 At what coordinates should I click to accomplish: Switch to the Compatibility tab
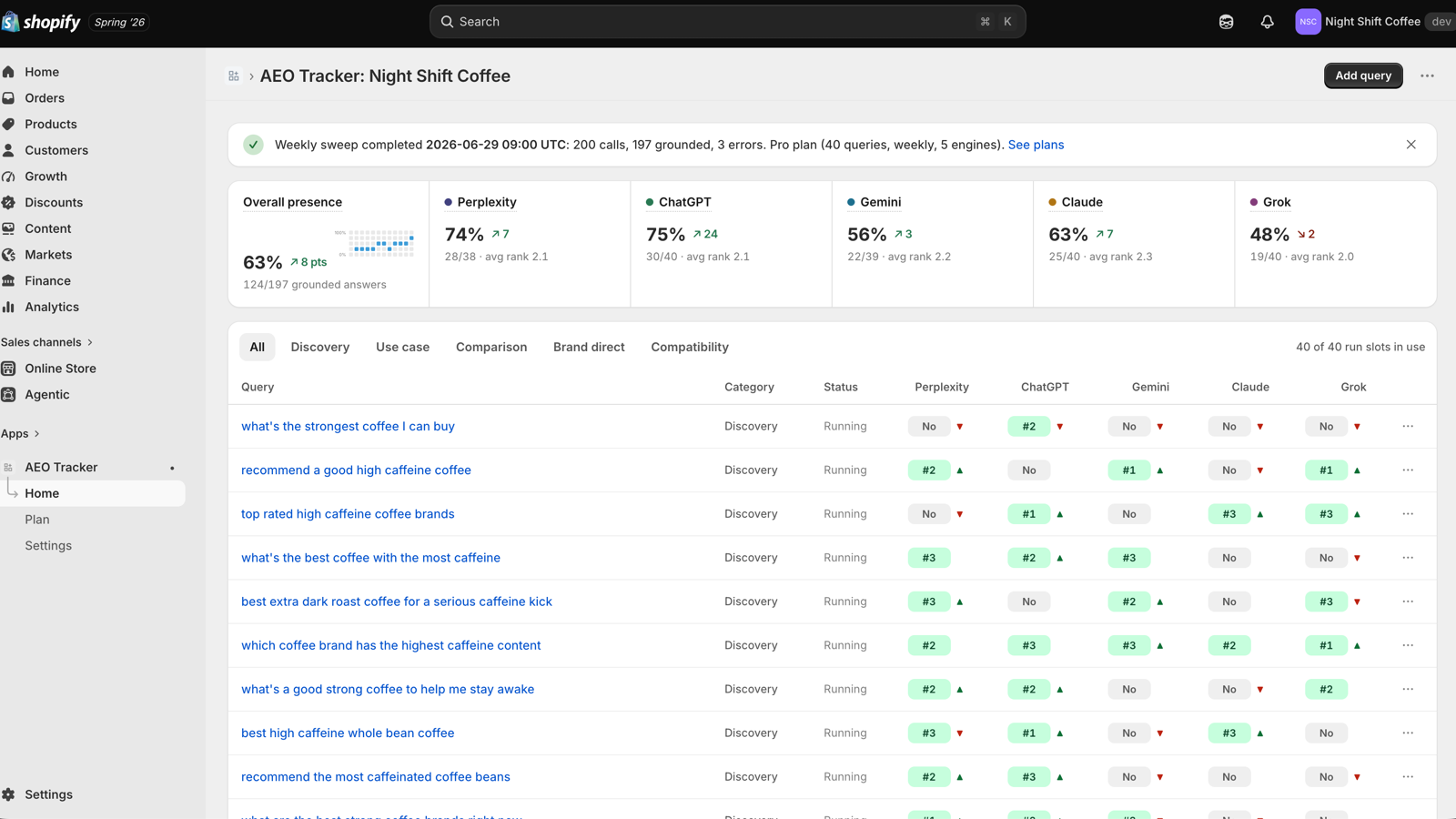(690, 347)
